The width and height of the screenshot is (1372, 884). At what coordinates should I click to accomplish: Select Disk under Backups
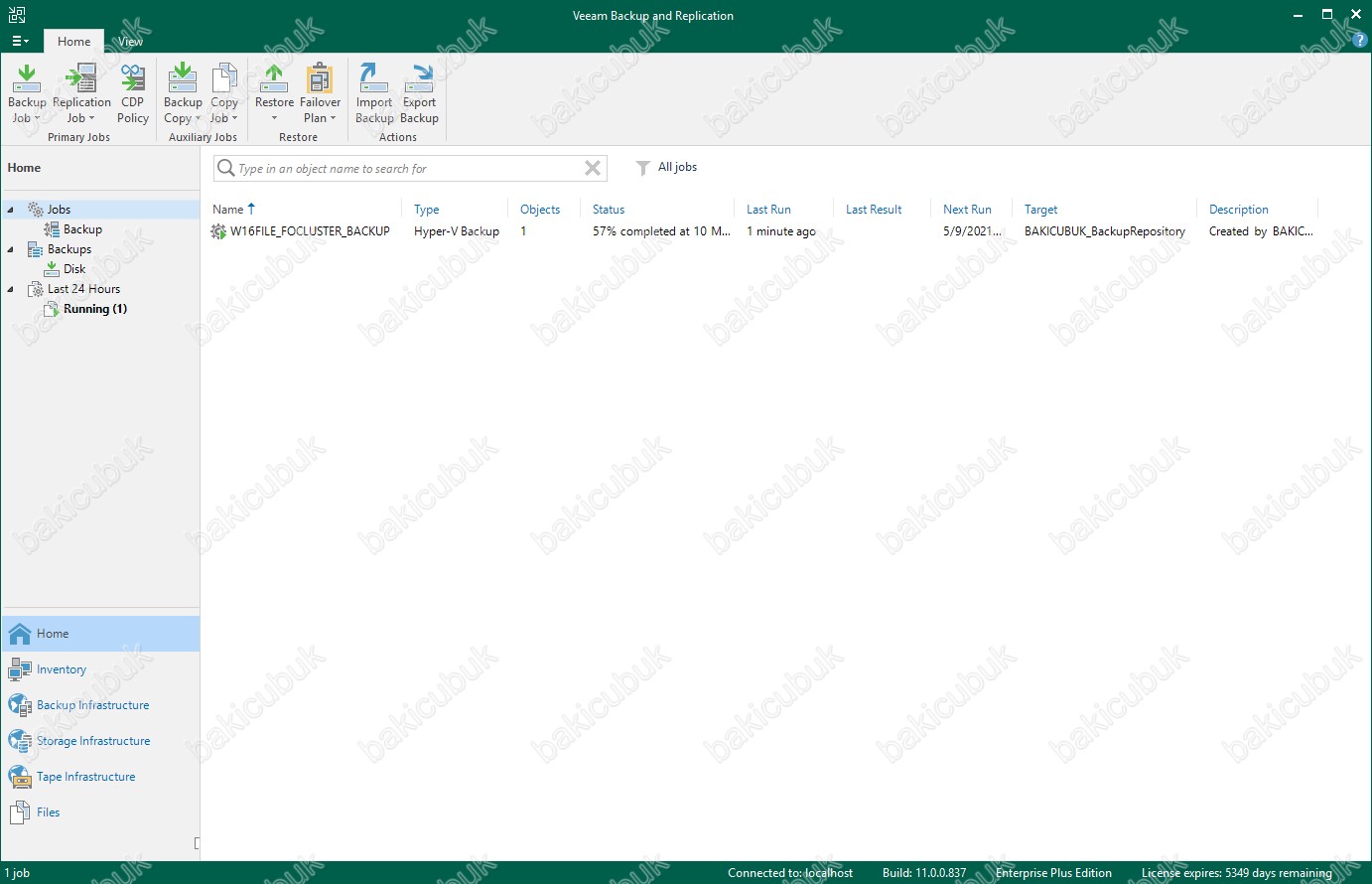pyautogui.click(x=74, y=269)
